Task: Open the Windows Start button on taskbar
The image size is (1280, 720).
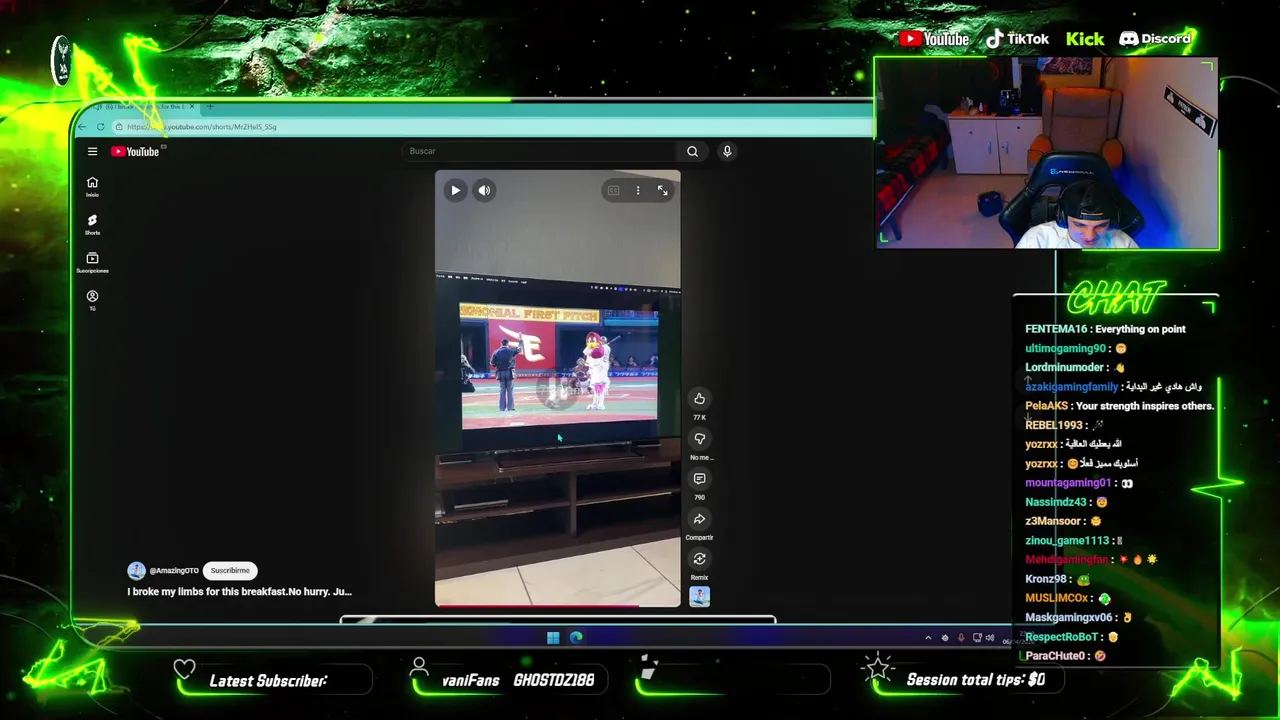Action: [x=553, y=637]
